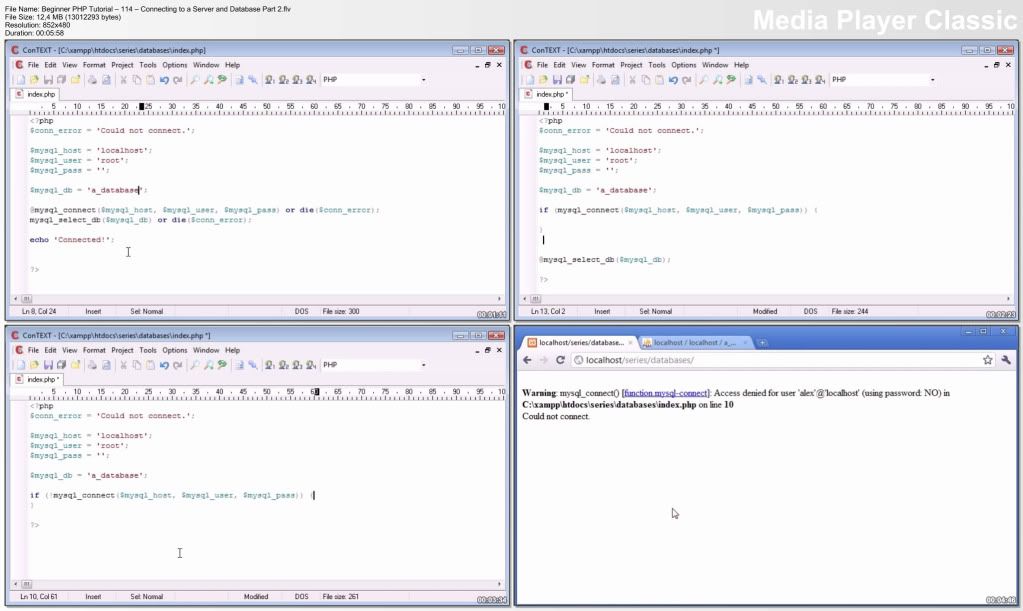Screen dimensions: 1023x611
Task: Click macro 4 icon in Ln 13 ConTEXT window
Action: click(819, 80)
